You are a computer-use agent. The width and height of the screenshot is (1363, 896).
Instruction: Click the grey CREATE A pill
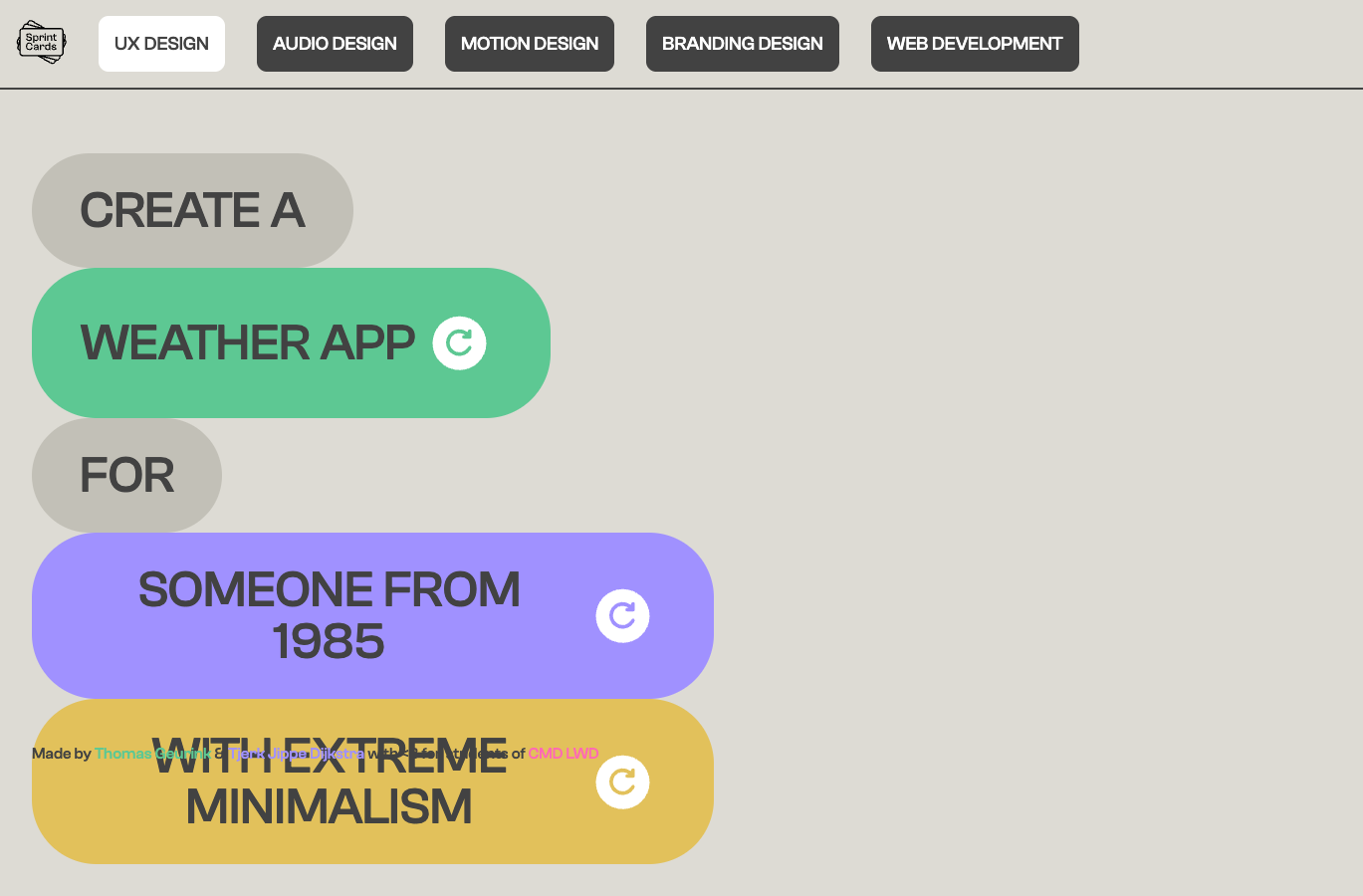point(192,210)
